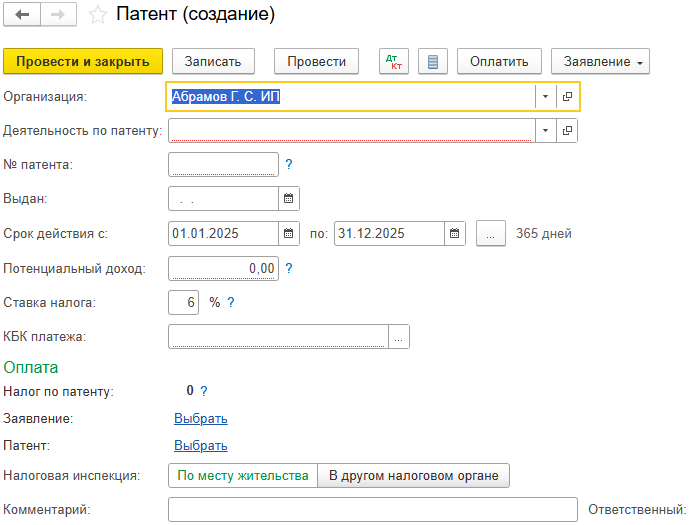
Task: Open the Заявление dropdown button
Action: [x=600, y=62]
